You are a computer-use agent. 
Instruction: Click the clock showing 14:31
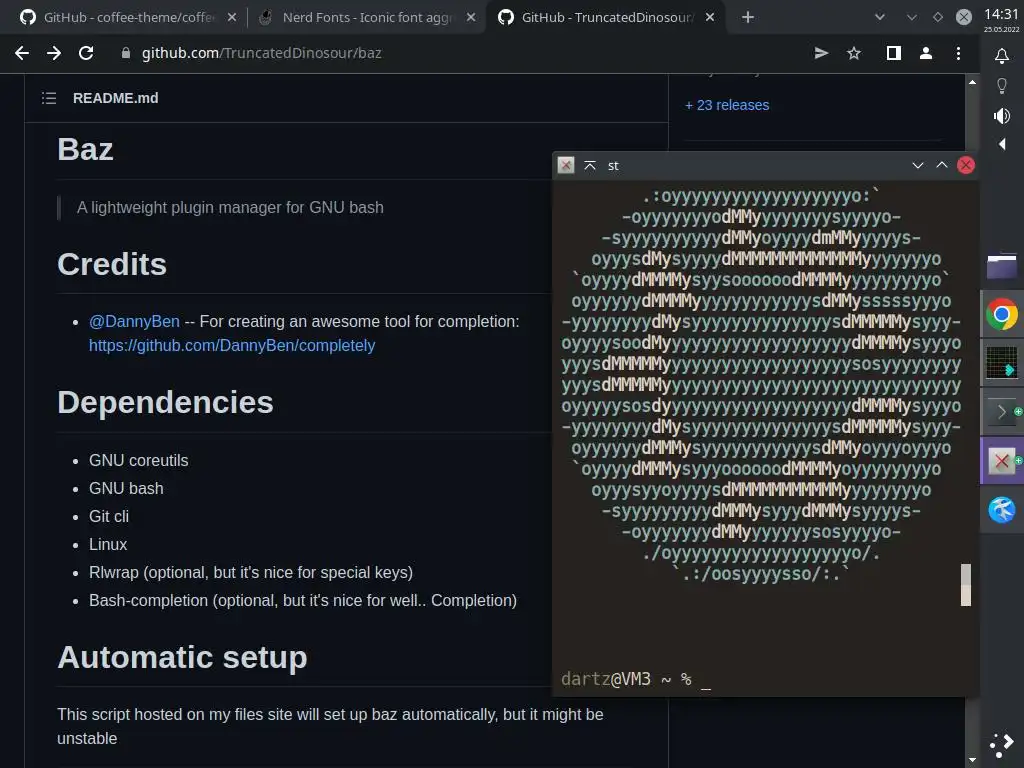coord(1001,14)
